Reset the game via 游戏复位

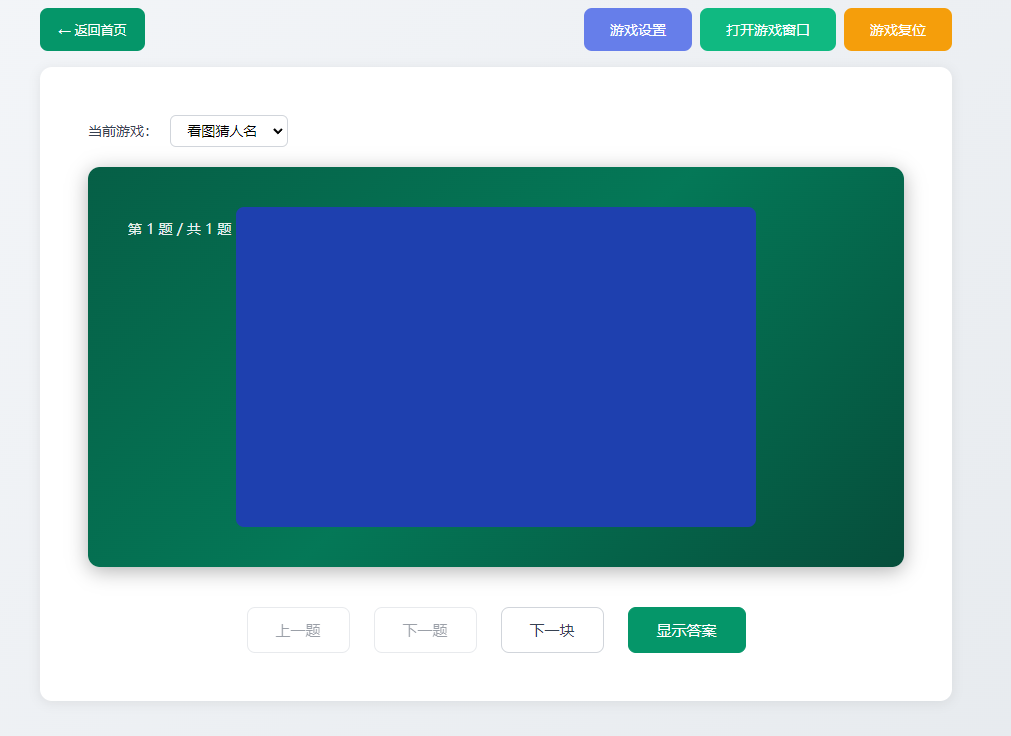pos(896,29)
